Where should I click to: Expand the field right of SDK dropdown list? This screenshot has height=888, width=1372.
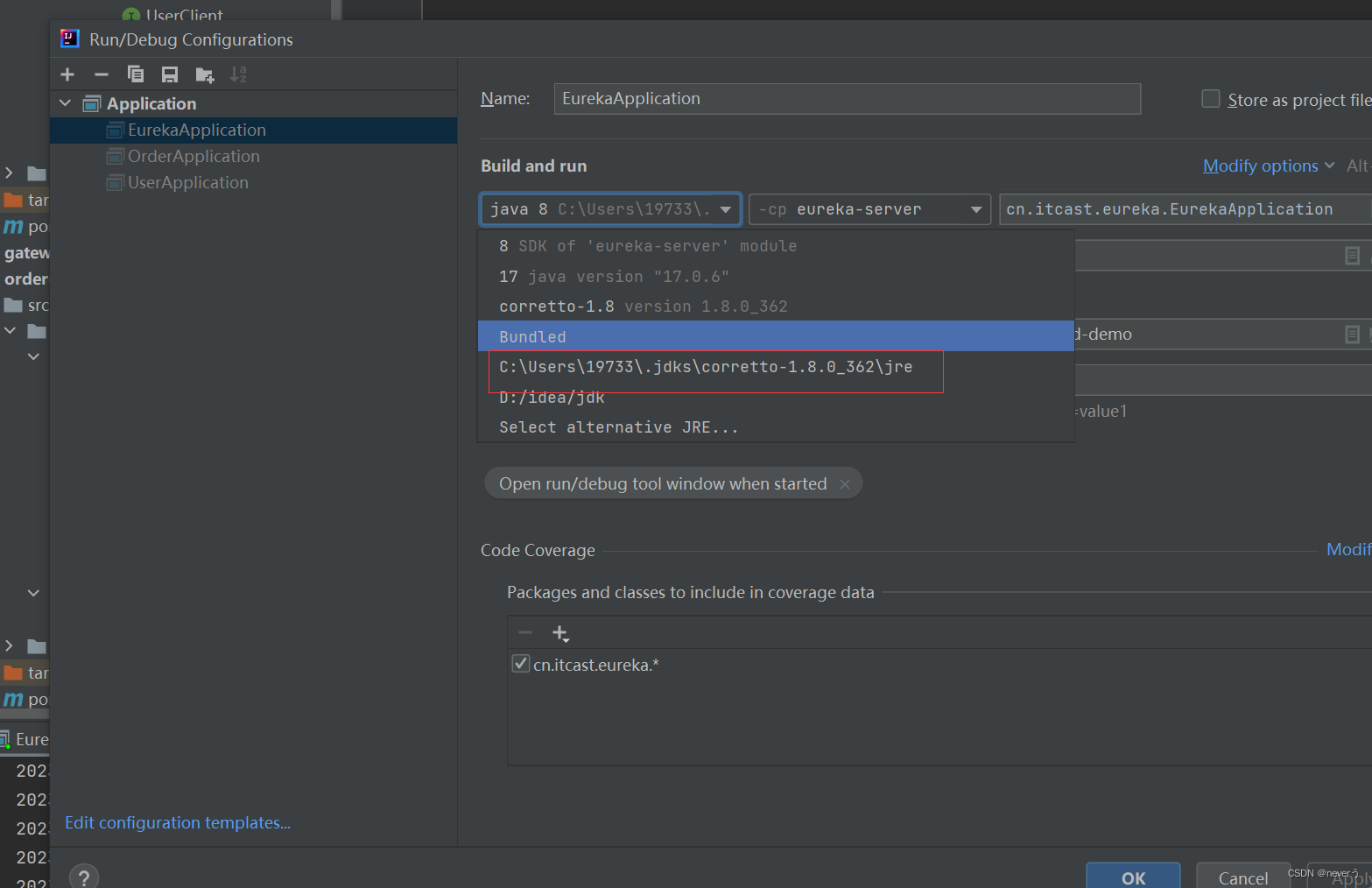pos(1353,256)
